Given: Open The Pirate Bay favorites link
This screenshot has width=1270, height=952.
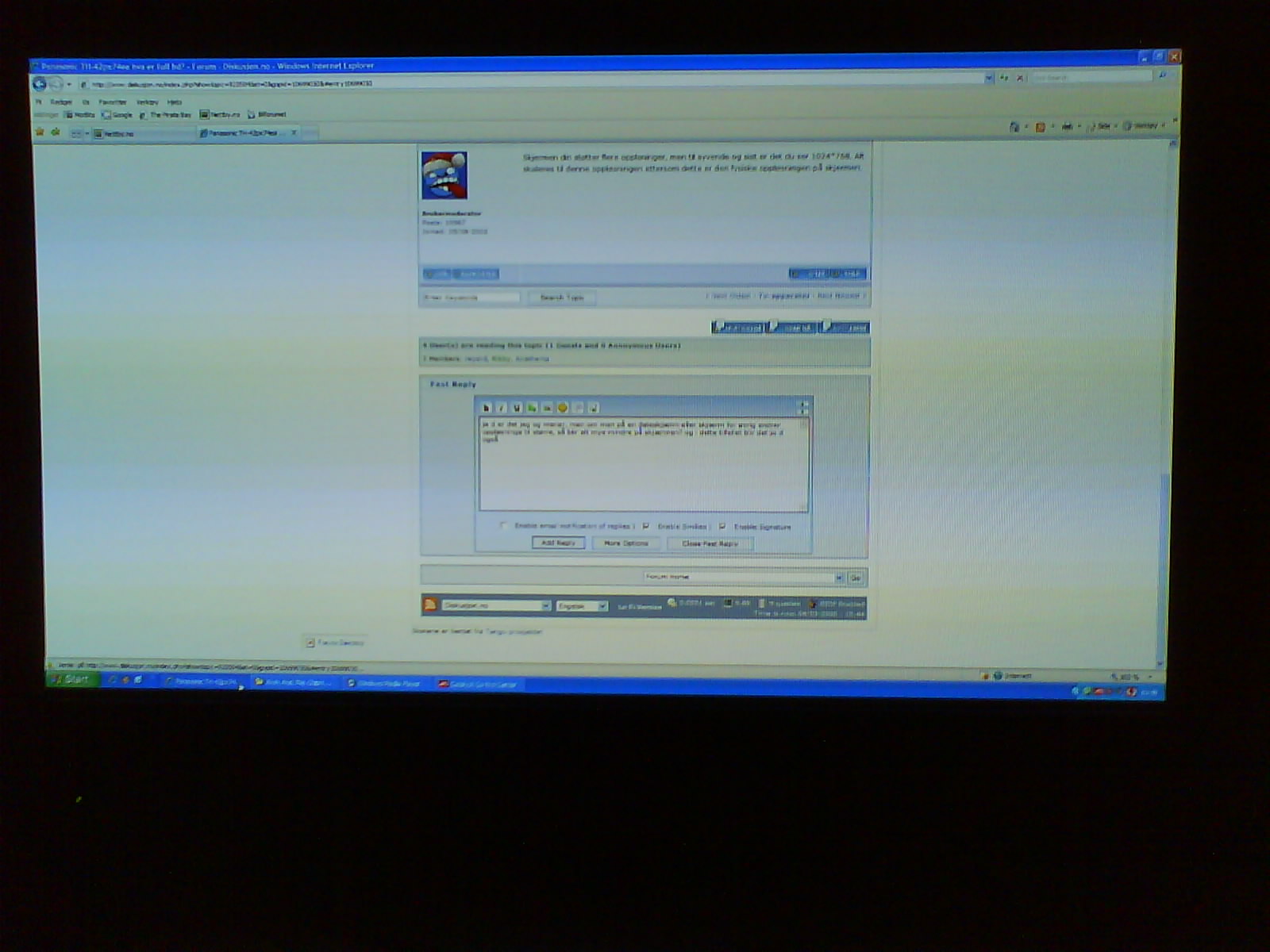Looking at the screenshot, I should pos(166,115).
